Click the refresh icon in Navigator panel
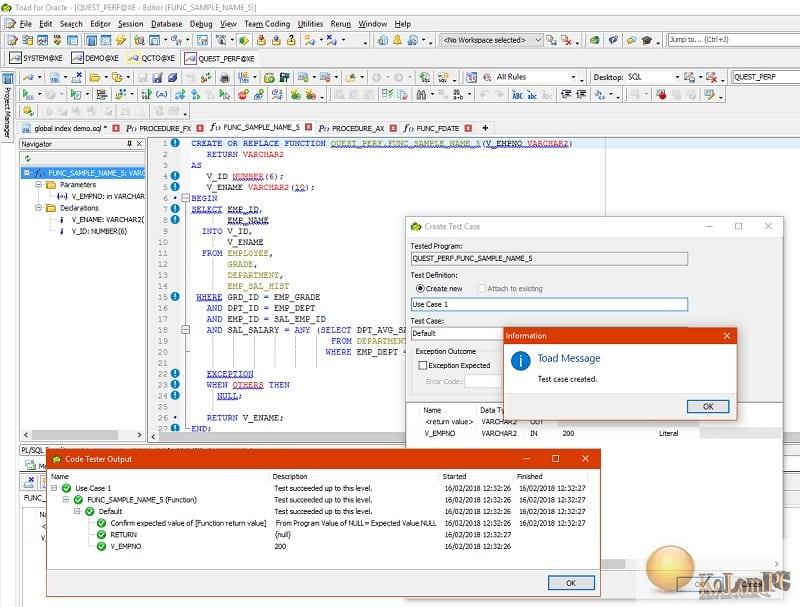The image size is (800, 607). pos(28,159)
